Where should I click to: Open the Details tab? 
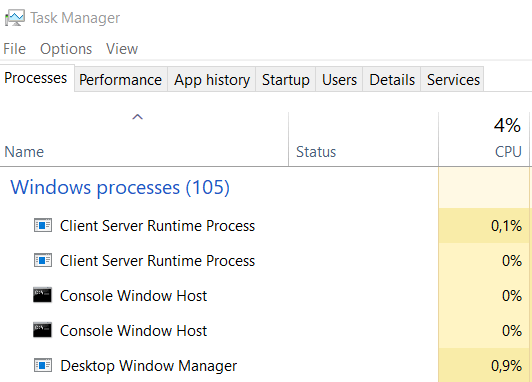[x=392, y=79]
